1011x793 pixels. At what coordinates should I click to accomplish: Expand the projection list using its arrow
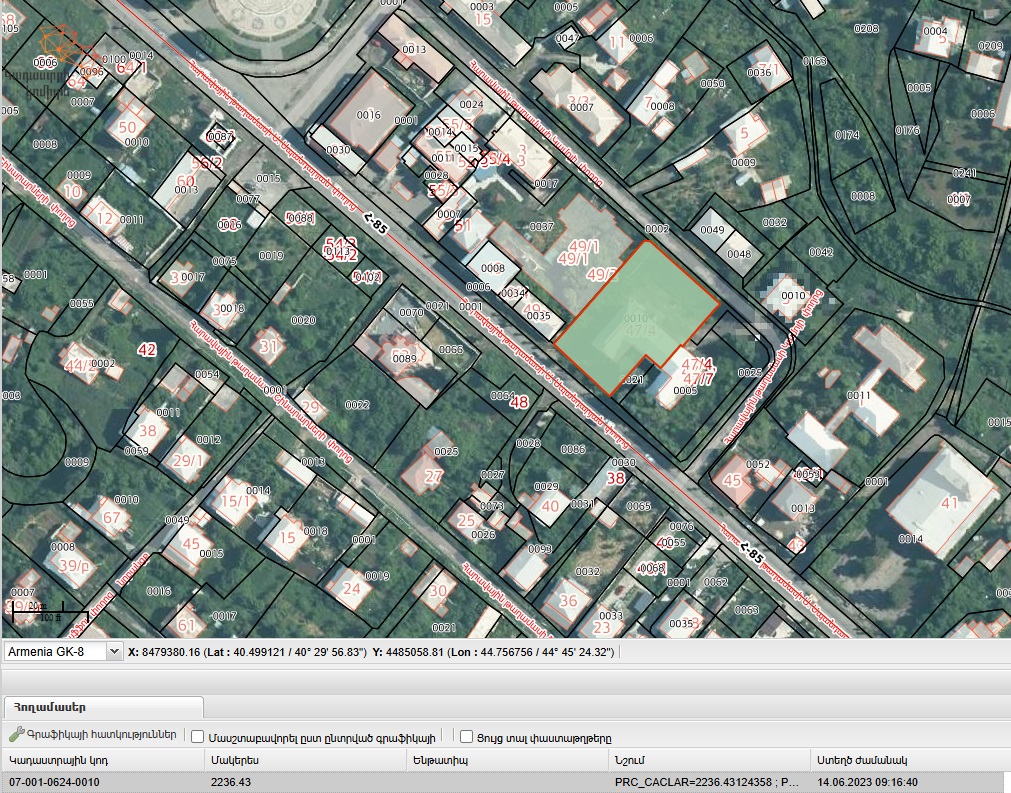coord(114,651)
